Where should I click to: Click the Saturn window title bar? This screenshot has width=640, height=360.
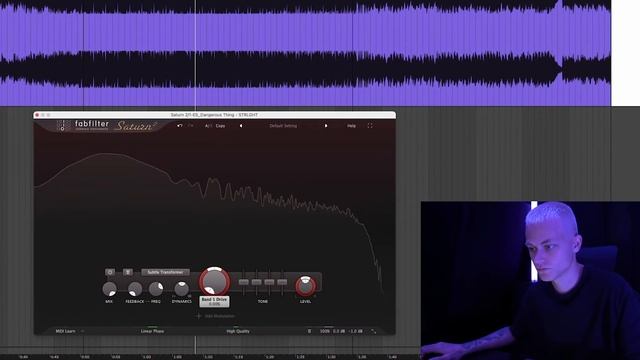tap(214, 115)
